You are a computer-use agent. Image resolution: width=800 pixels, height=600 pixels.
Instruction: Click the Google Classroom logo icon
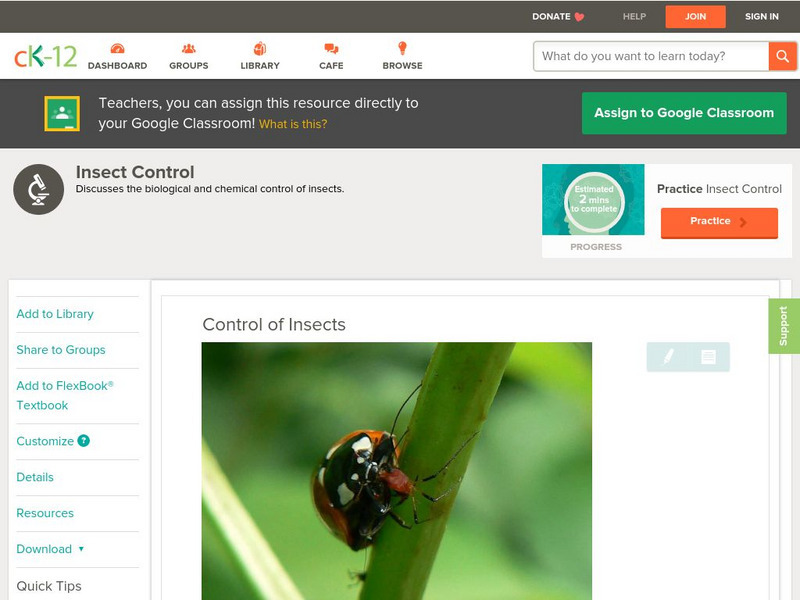pyautogui.click(x=64, y=112)
